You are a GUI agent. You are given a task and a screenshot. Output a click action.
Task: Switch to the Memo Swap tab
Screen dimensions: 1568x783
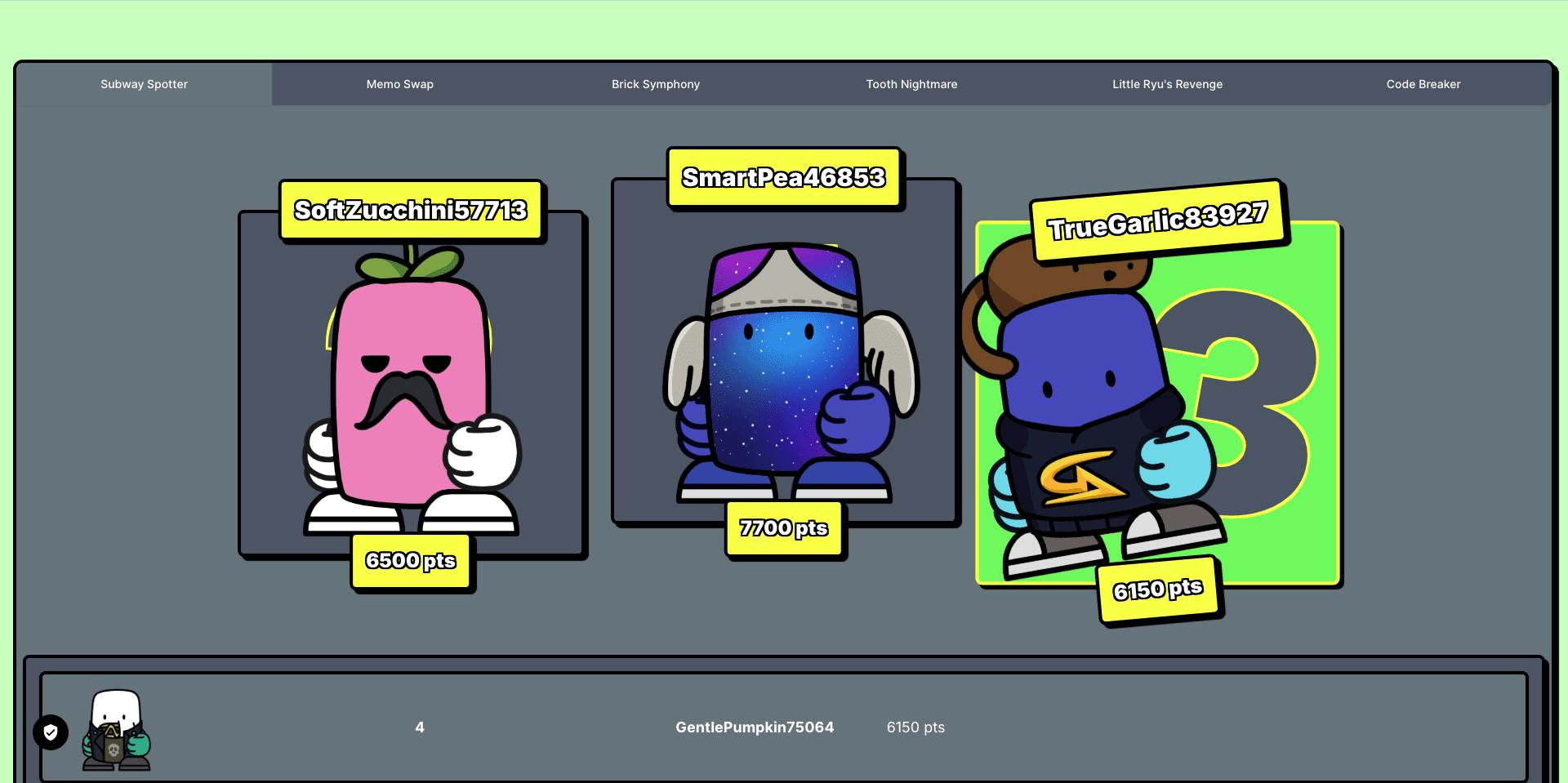(x=399, y=84)
